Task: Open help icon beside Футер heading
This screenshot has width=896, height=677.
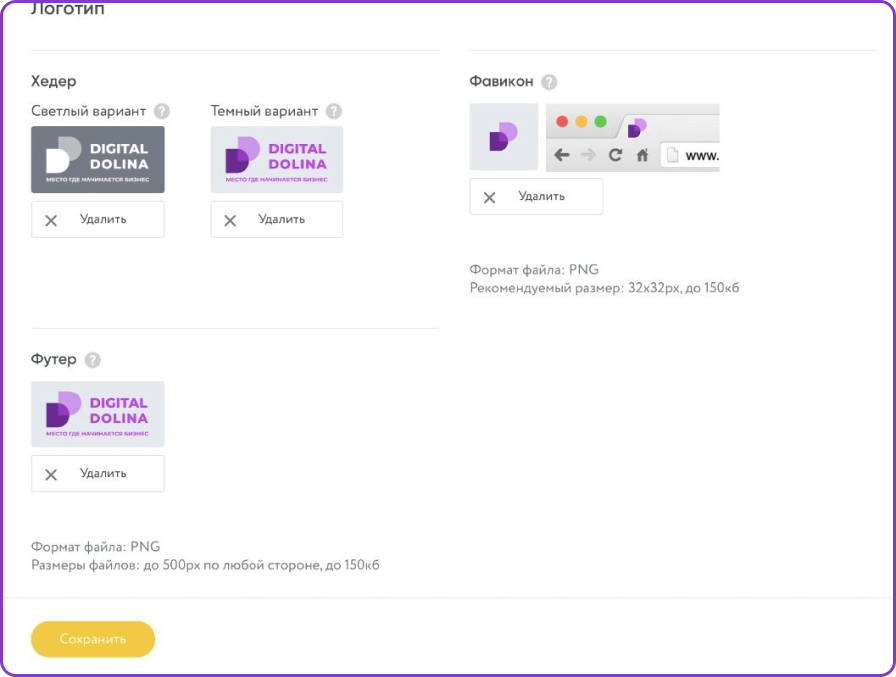Action: coord(93,360)
